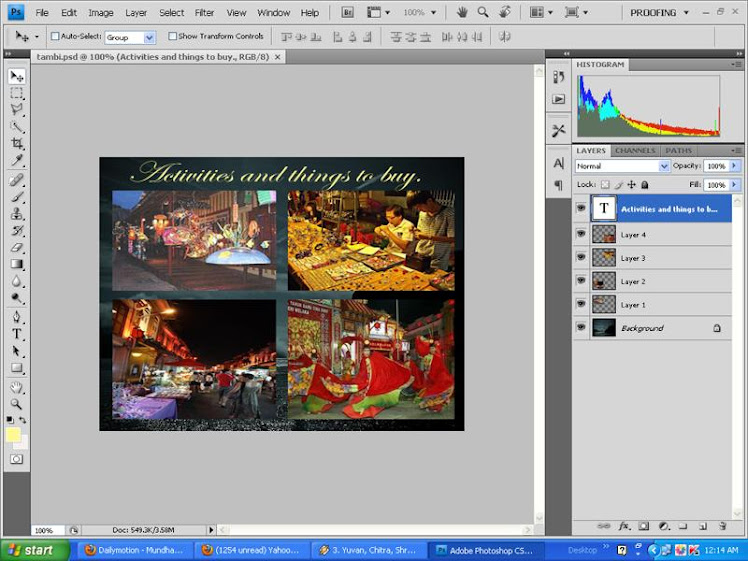Select the Lasso tool

17,110
